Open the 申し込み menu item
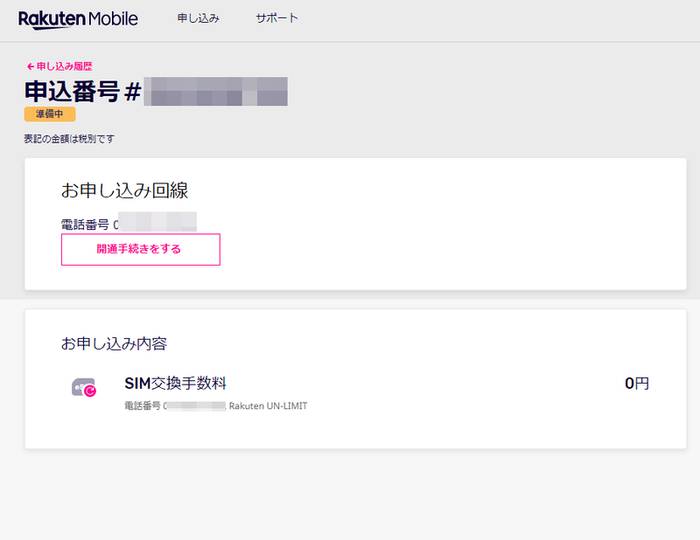Screen dimensions: 700x540 [x=198, y=18]
